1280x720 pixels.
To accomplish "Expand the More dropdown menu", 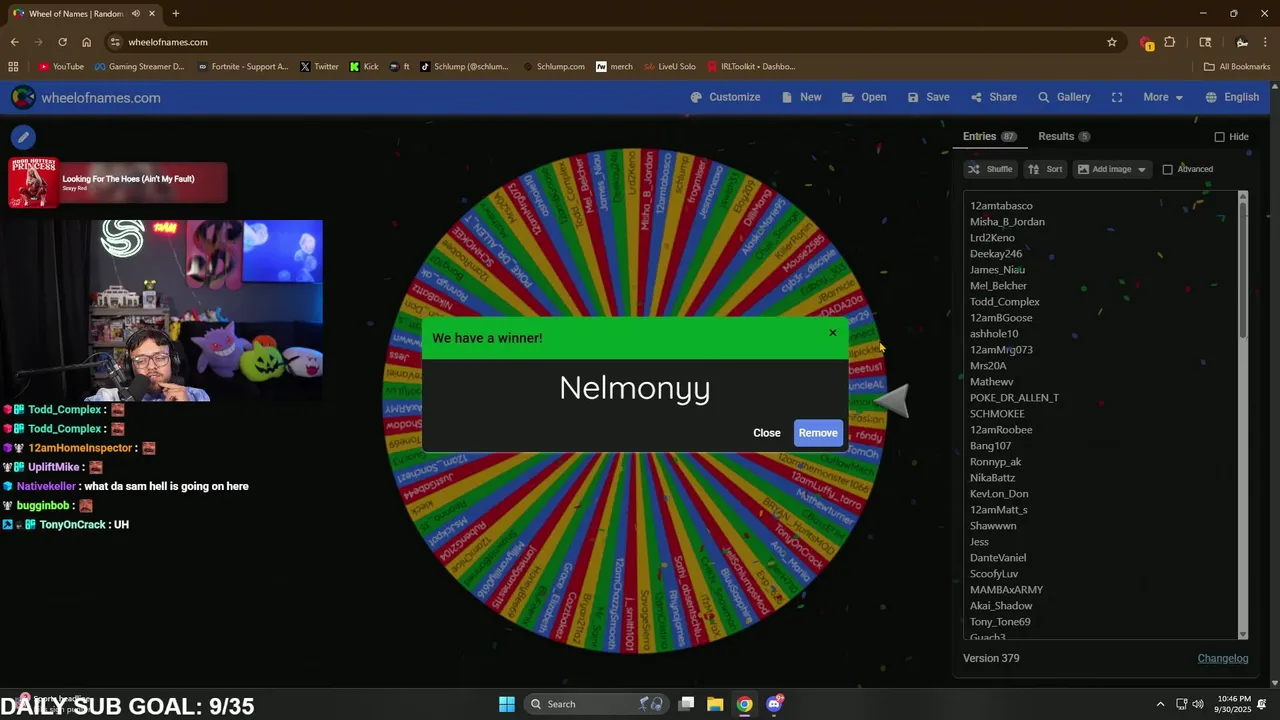I will 1163,97.
